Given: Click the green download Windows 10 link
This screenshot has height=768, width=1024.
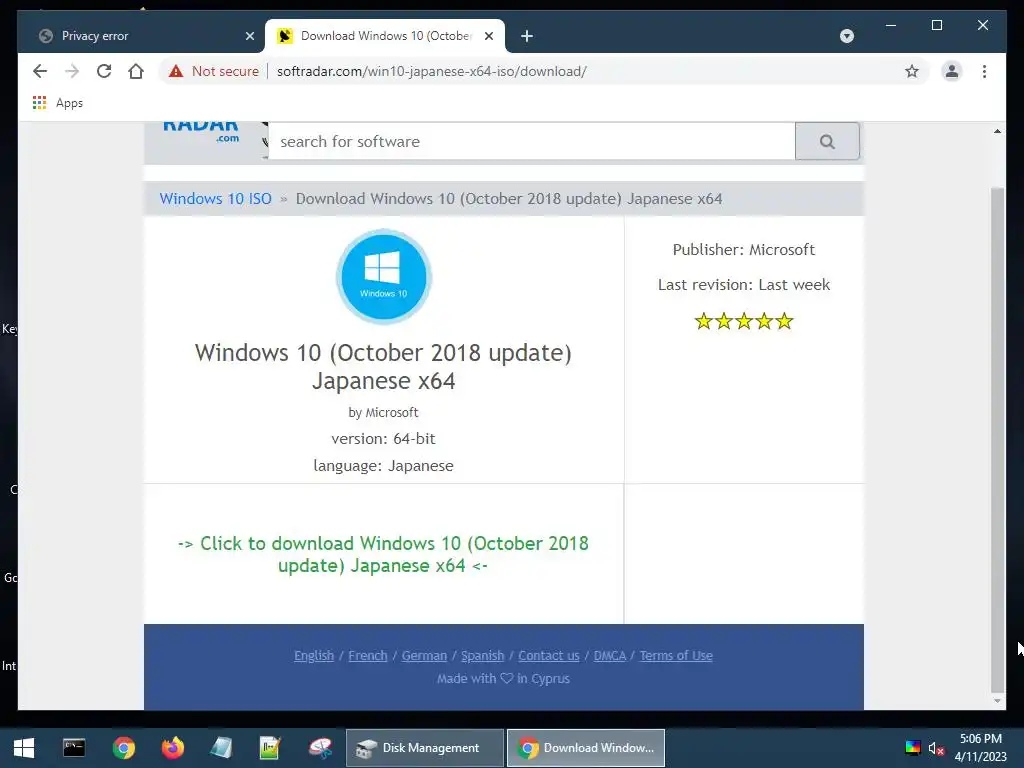Looking at the screenshot, I should [x=383, y=554].
